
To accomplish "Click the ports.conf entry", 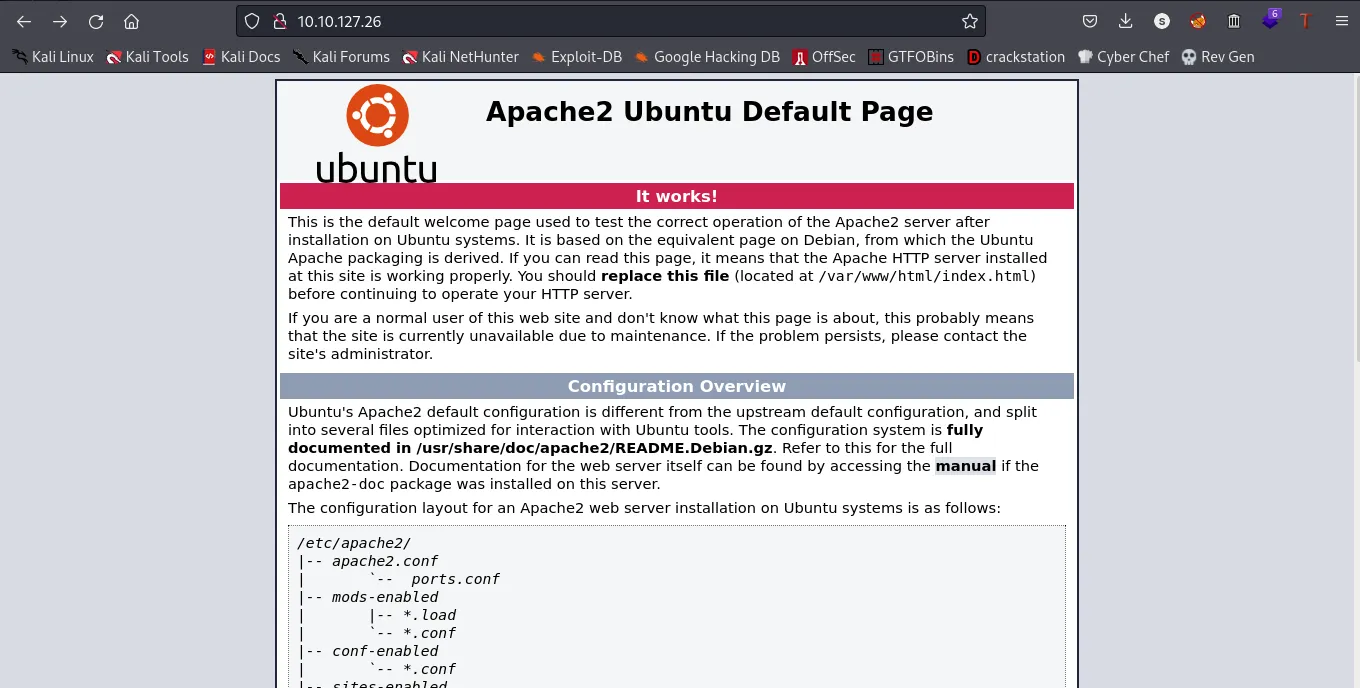I will pyautogui.click(x=455, y=579).
